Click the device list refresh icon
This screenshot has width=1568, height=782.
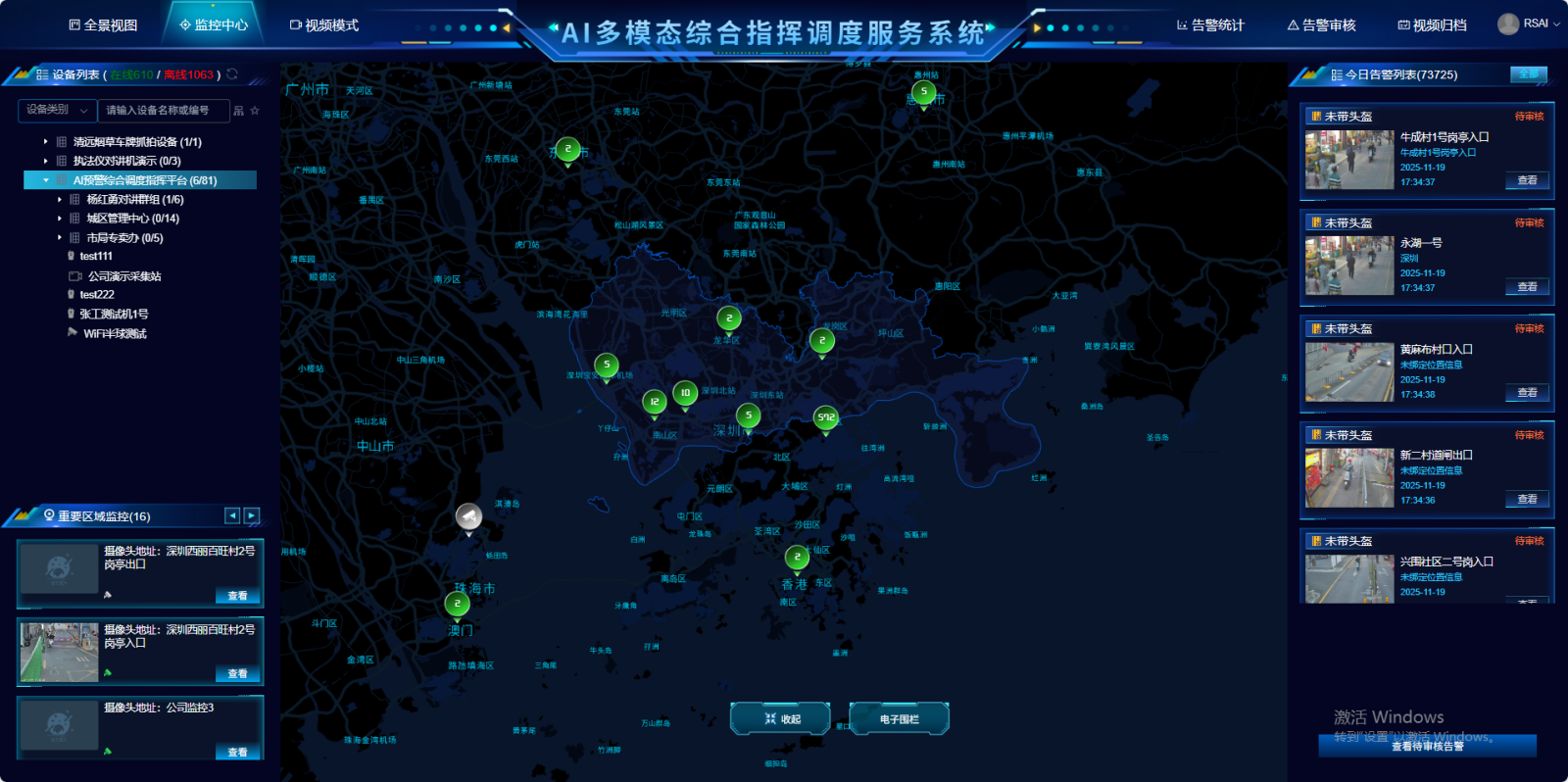[232, 74]
